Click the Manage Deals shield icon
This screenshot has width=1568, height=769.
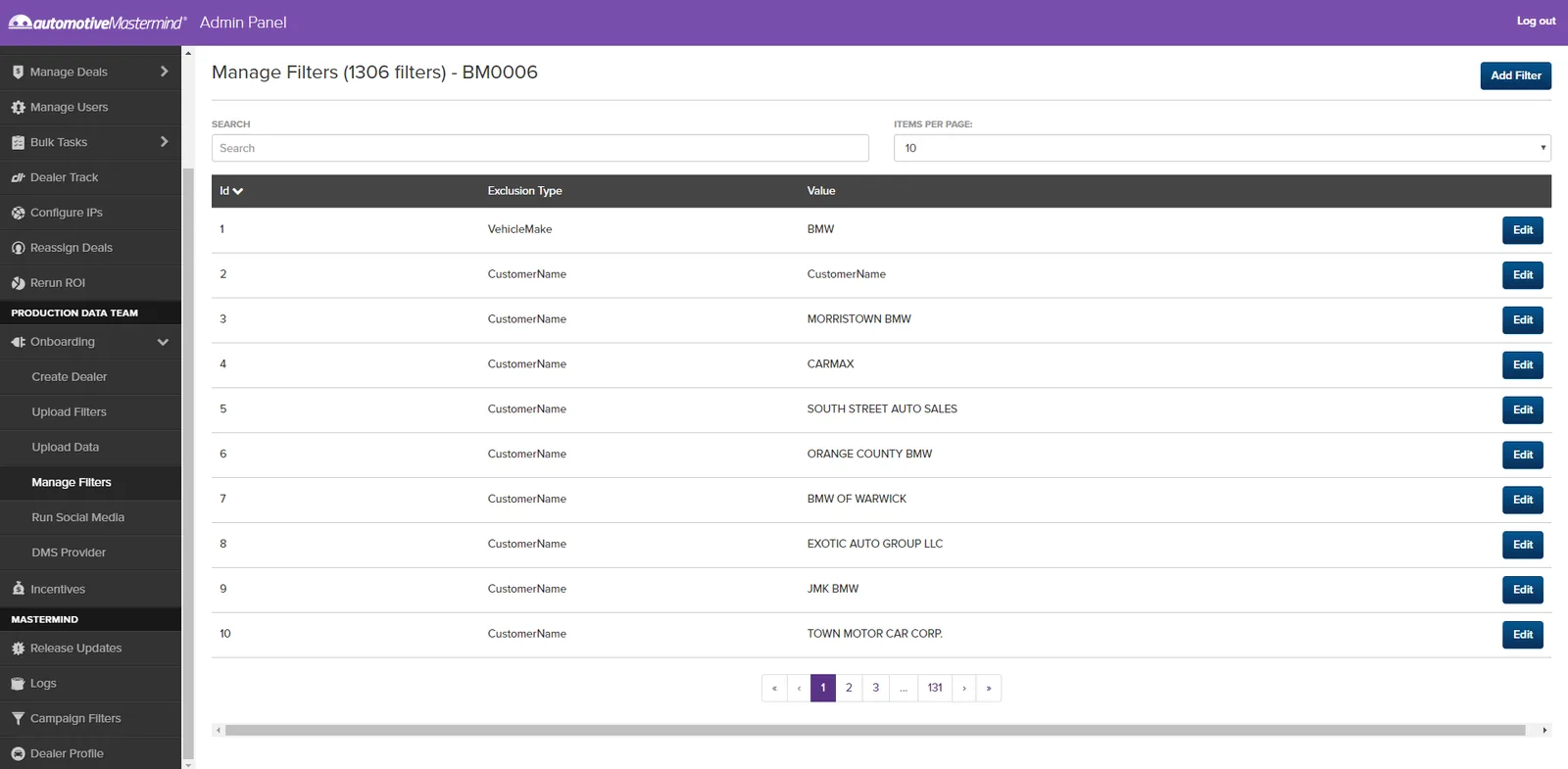point(18,72)
